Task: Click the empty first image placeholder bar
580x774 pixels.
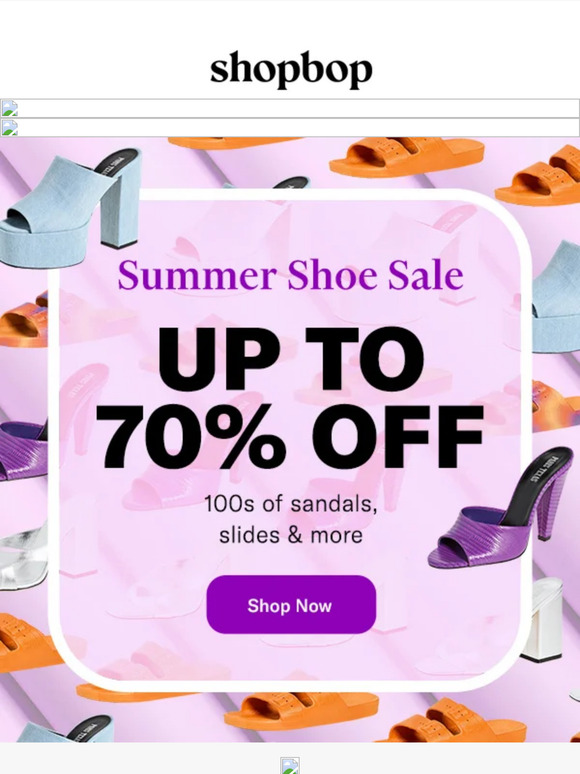Action: click(290, 109)
